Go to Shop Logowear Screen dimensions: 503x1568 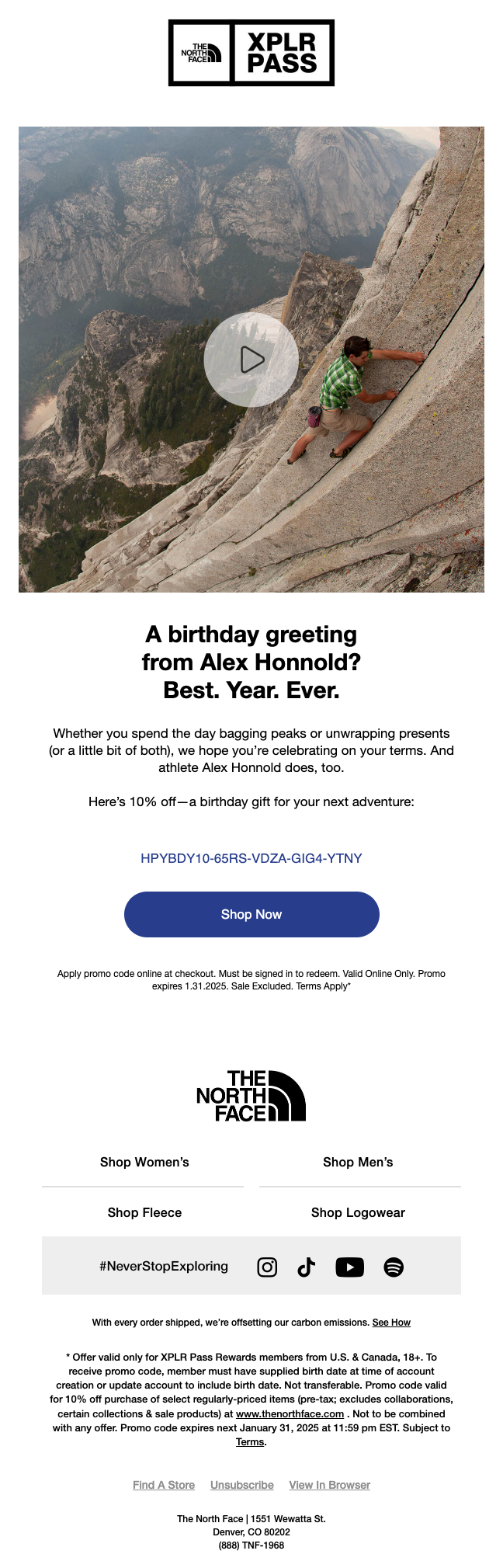coord(358,1212)
